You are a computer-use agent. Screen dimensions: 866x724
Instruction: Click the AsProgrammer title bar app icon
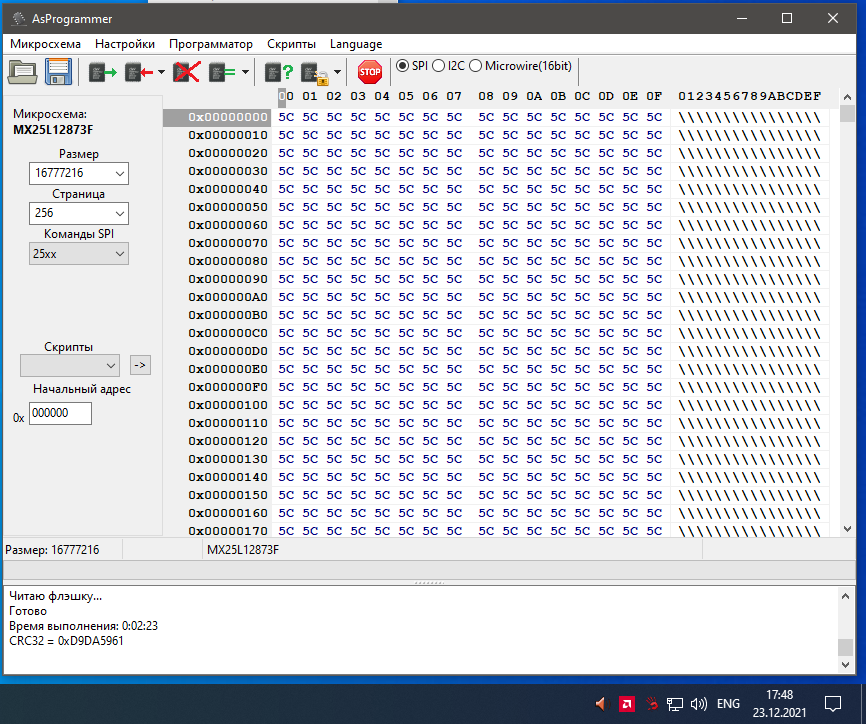19,18
